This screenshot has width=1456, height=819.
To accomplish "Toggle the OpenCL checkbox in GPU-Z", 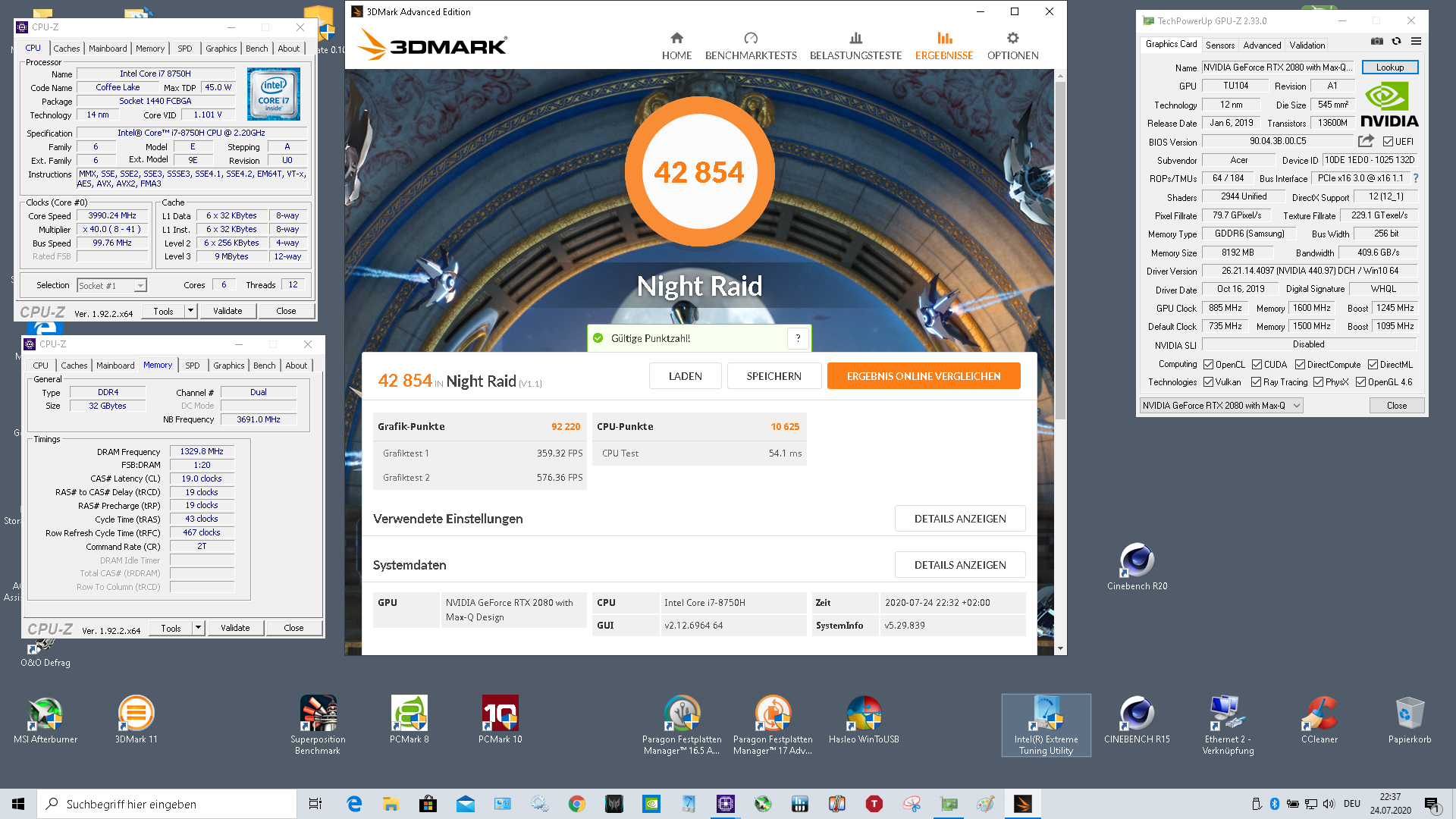I will tap(1208, 365).
